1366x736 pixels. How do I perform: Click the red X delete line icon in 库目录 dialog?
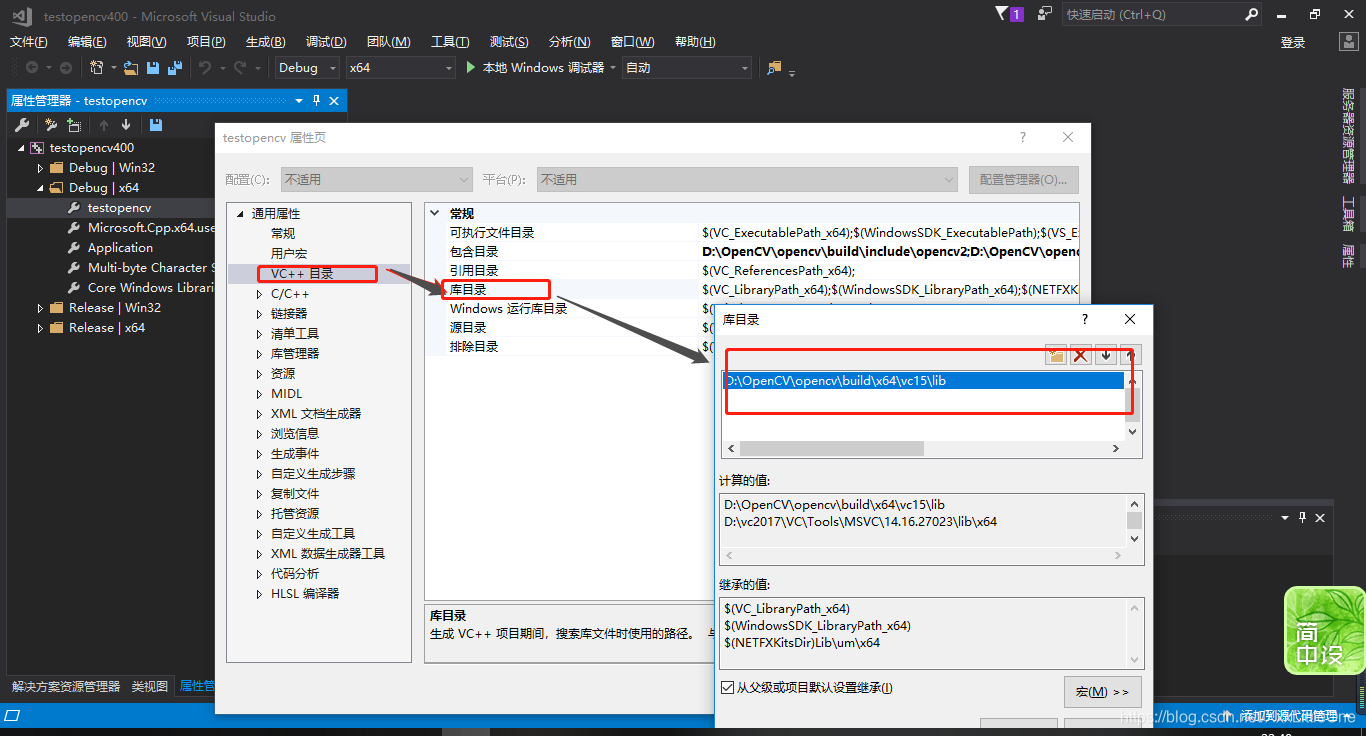pyautogui.click(x=1080, y=356)
